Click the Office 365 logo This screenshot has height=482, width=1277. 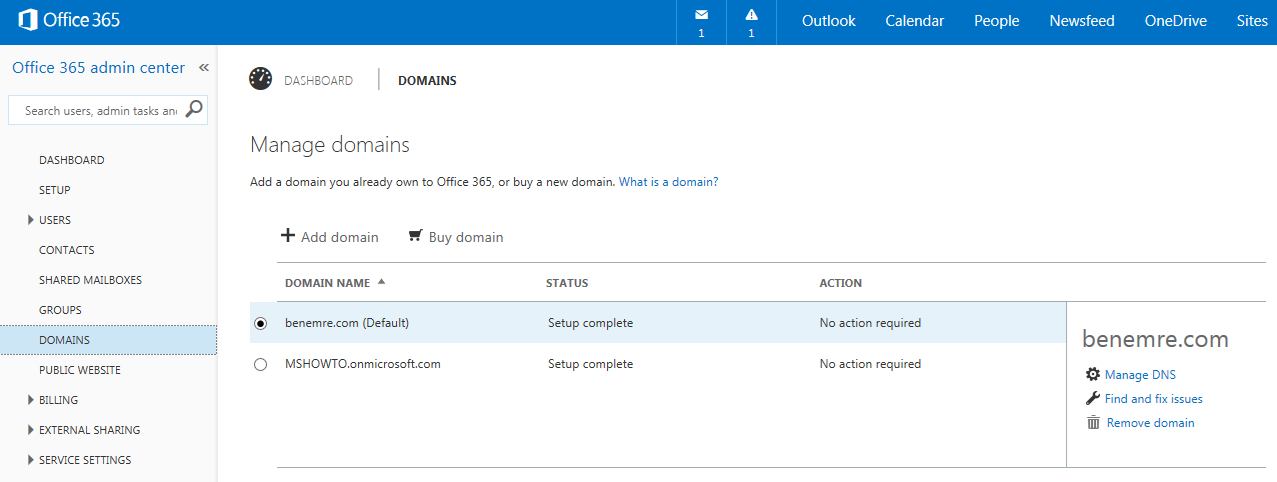[x=69, y=20]
